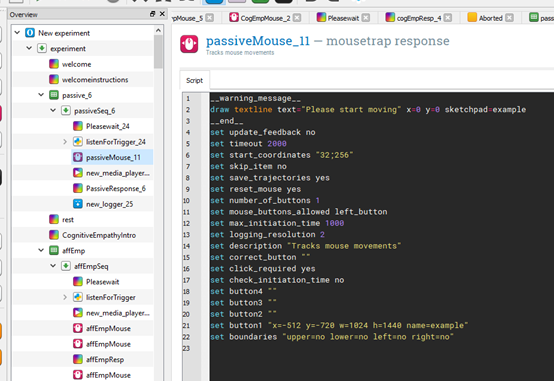
Task: Collapse the affEmp loop node
Action: click(x=41, y=251)
